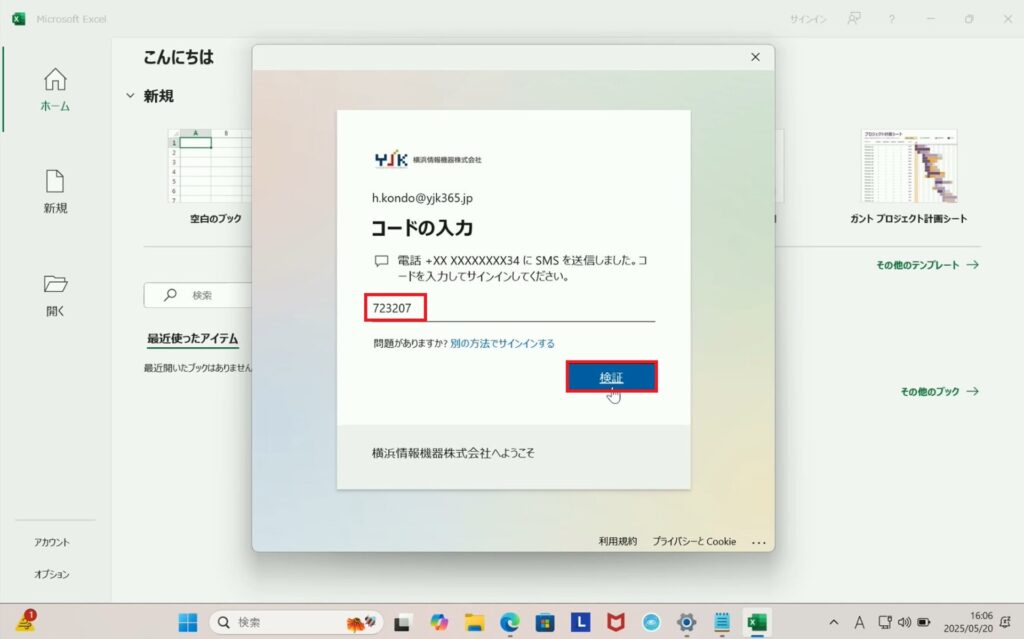Open Settings gear on the taskbar

686,623
